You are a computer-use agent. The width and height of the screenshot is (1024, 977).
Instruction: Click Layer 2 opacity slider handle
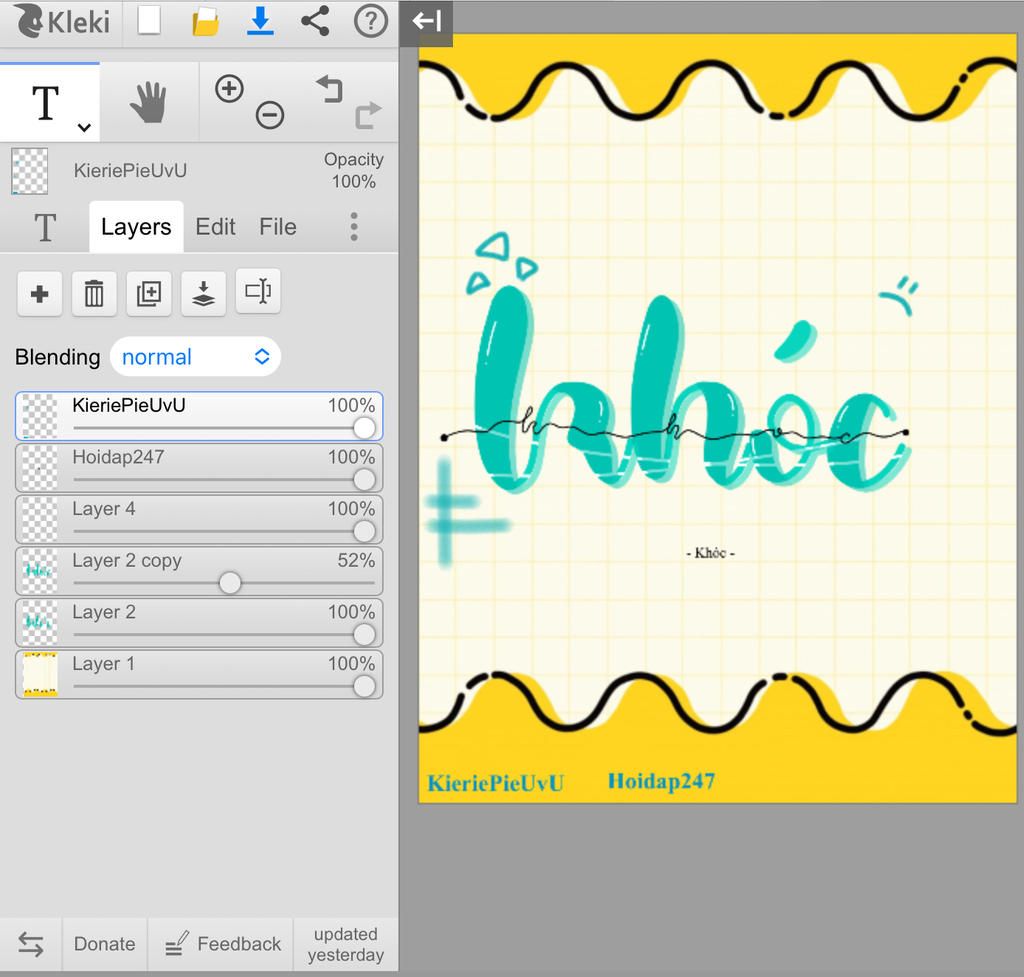(x=364, y=634)
